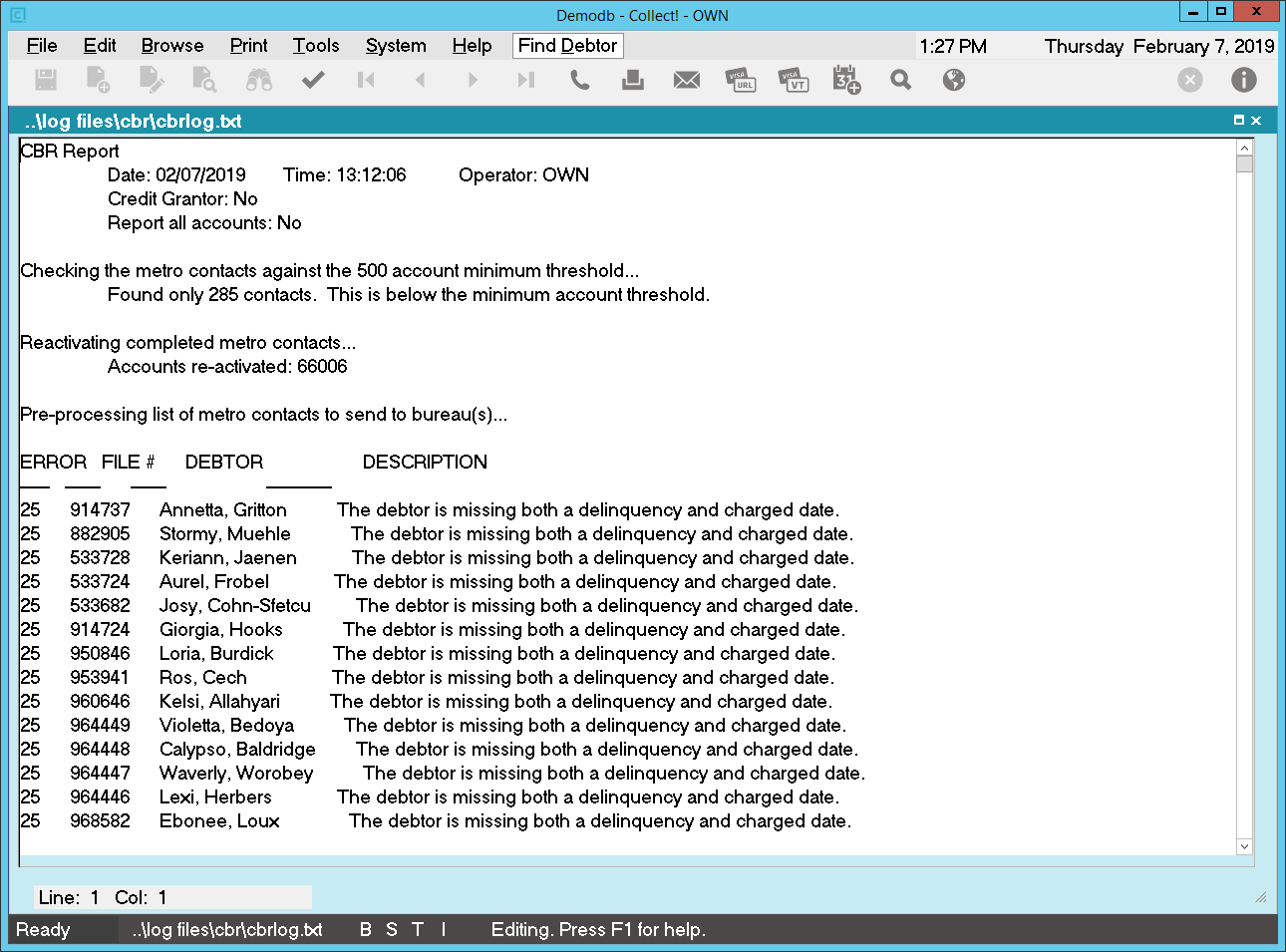The width and height of the screenshot is (1286, 952).
Task: Open the File menu
Action: (x=42, y=46)
